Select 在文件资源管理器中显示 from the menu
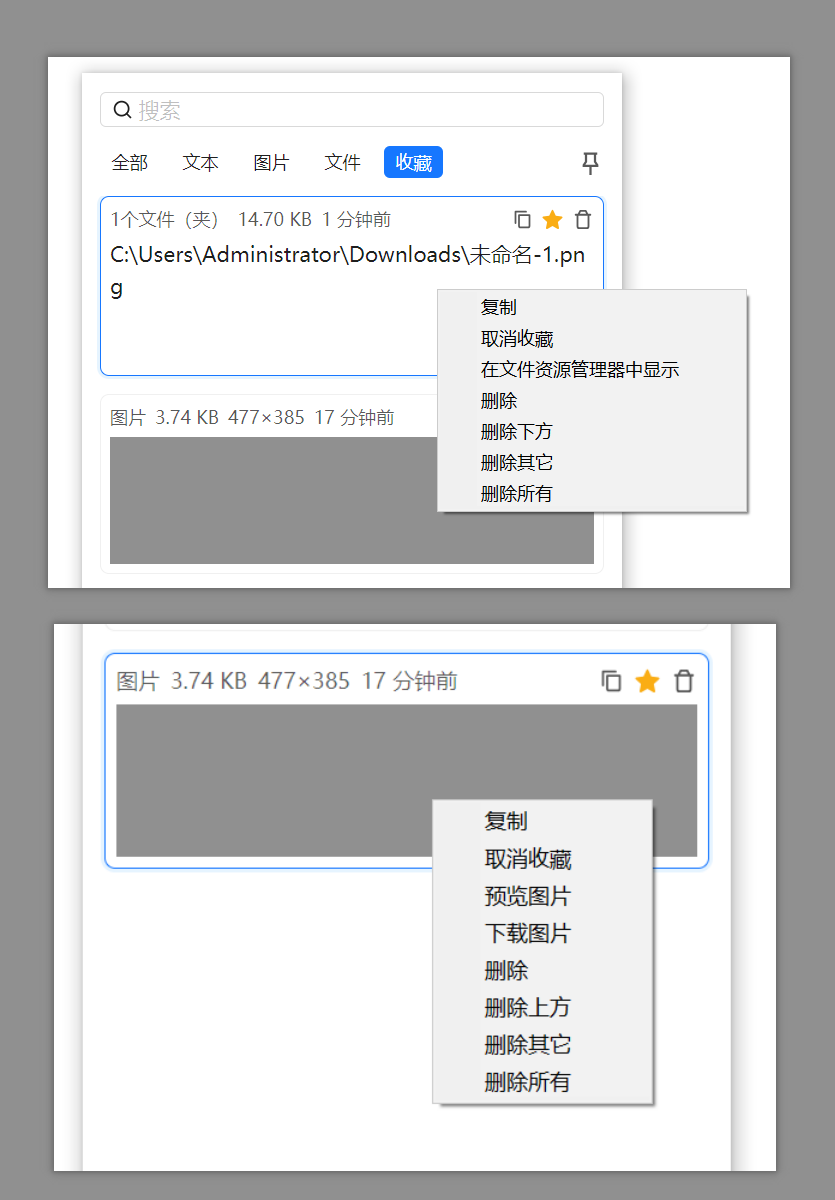The height and width of the screenshot is (1200, 835). (579, 369)
